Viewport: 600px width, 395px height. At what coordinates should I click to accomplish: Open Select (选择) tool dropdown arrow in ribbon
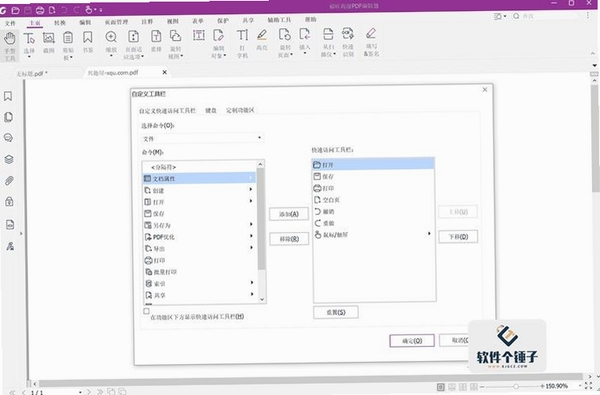(x=29, y=57)
